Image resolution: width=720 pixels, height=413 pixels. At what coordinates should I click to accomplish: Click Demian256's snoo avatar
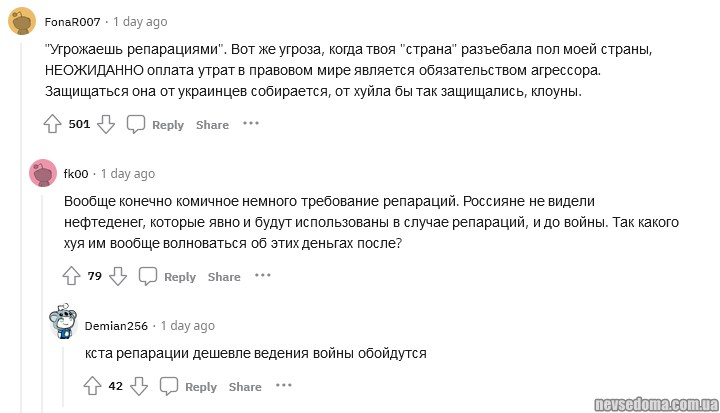[64, 325]
